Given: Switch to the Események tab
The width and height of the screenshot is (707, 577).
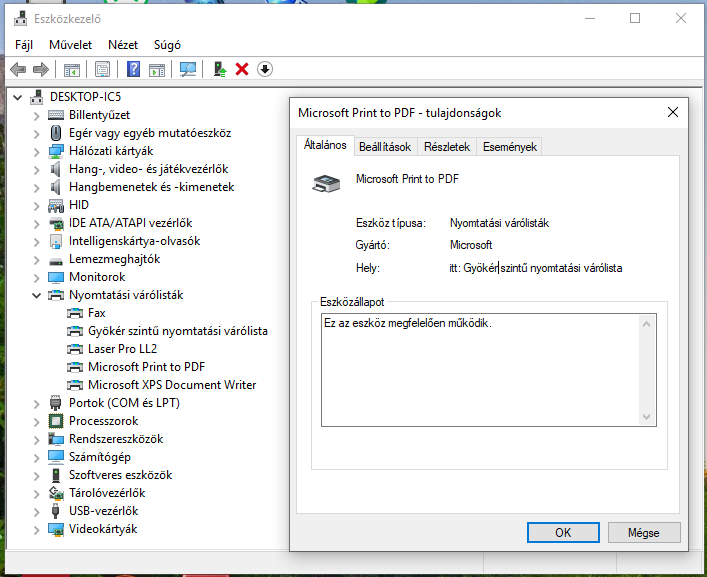Looking at the screenshot, I should coord(510,147).
